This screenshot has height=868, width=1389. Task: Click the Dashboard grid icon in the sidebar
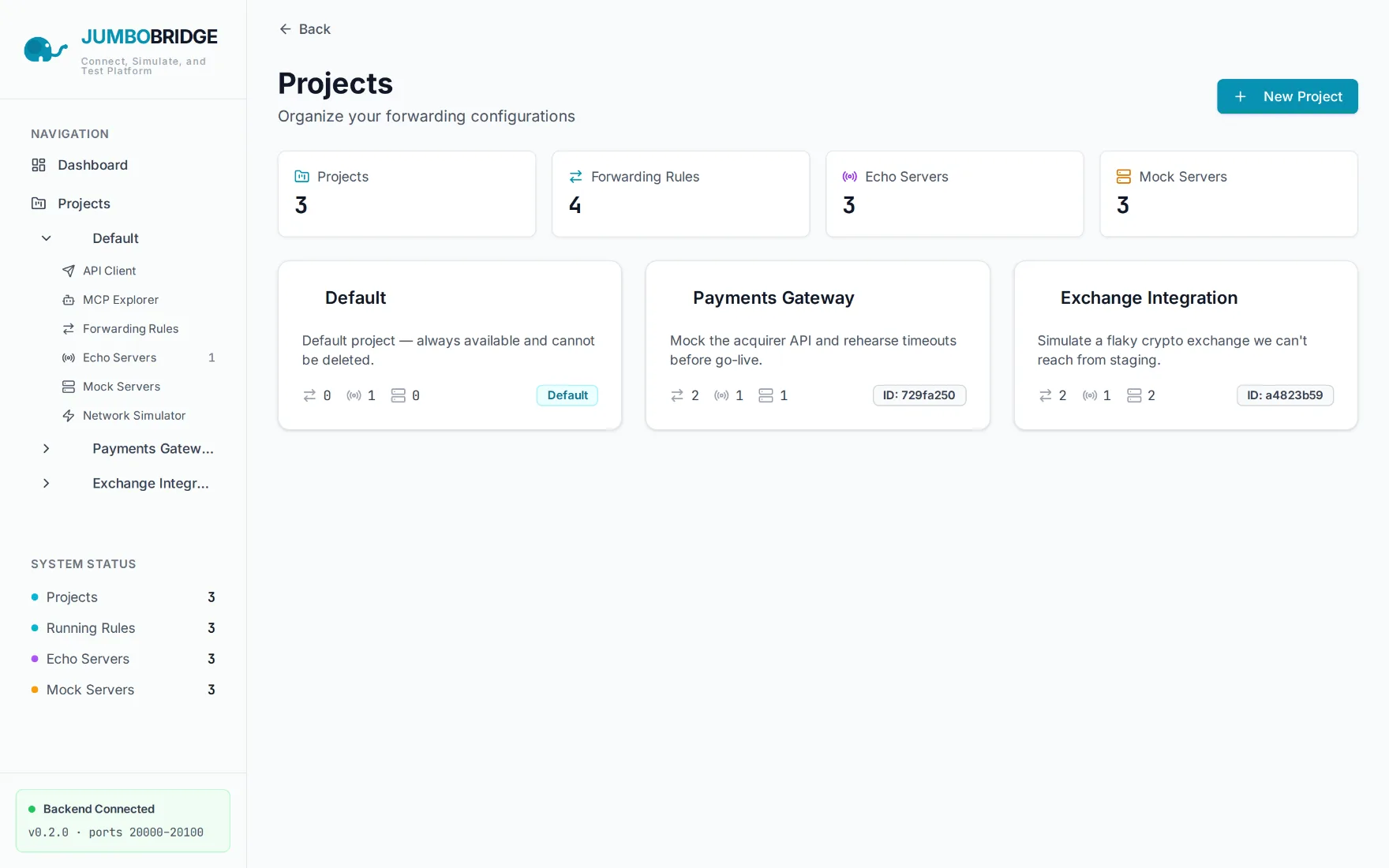point(39,165)
